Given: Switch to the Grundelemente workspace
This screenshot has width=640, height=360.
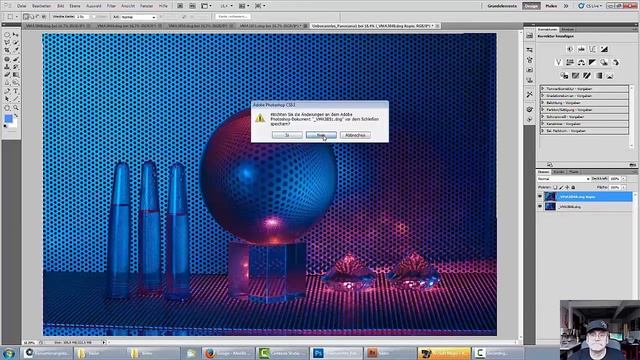Looking at the screenshot, I should 502,6.
